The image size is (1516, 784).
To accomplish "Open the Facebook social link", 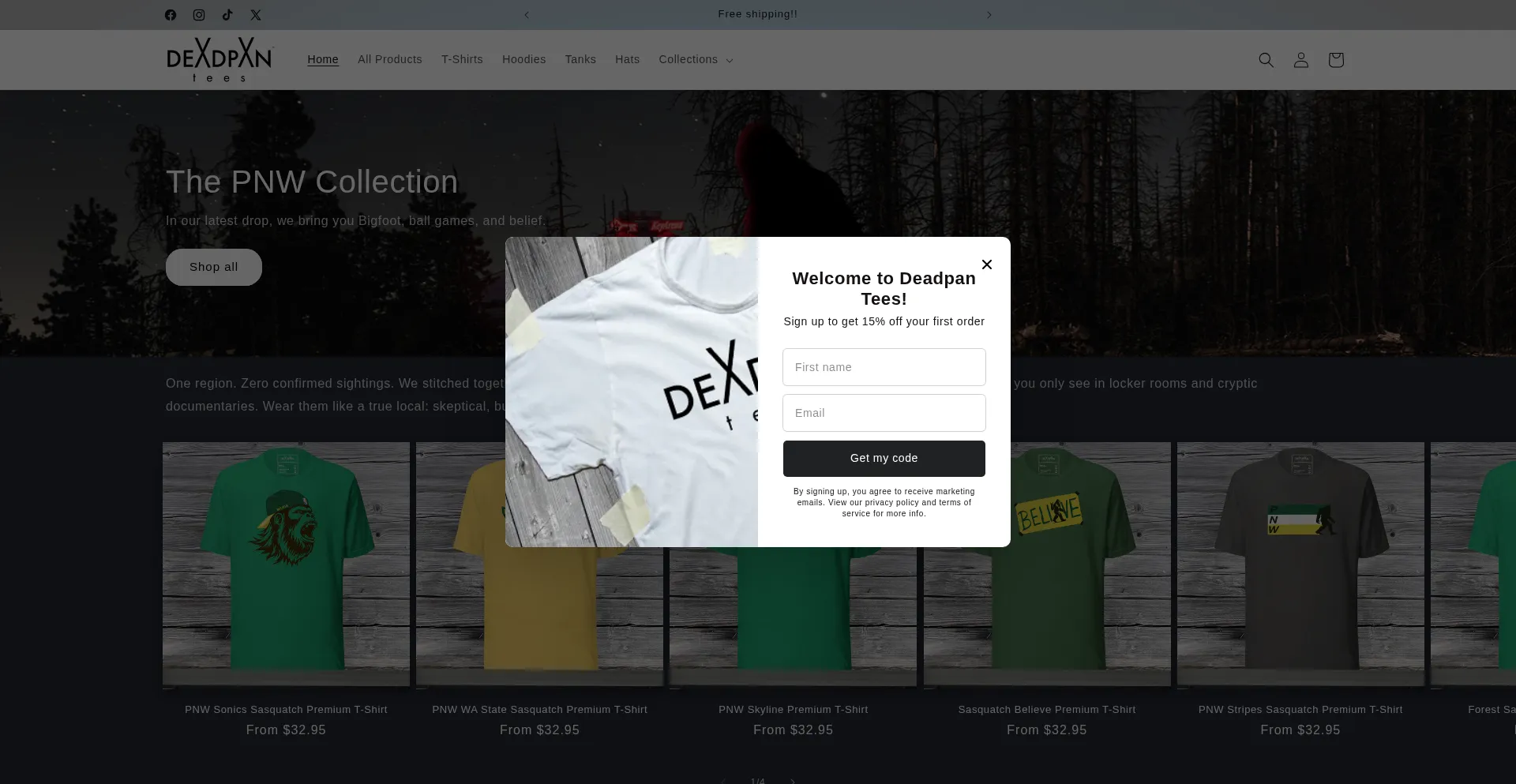I will 171,15.
